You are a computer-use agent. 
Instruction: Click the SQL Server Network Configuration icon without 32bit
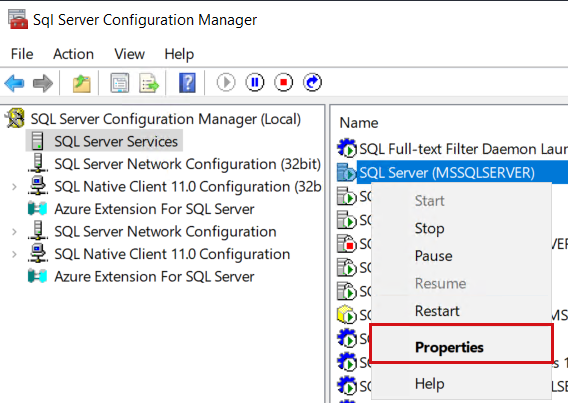38,231
